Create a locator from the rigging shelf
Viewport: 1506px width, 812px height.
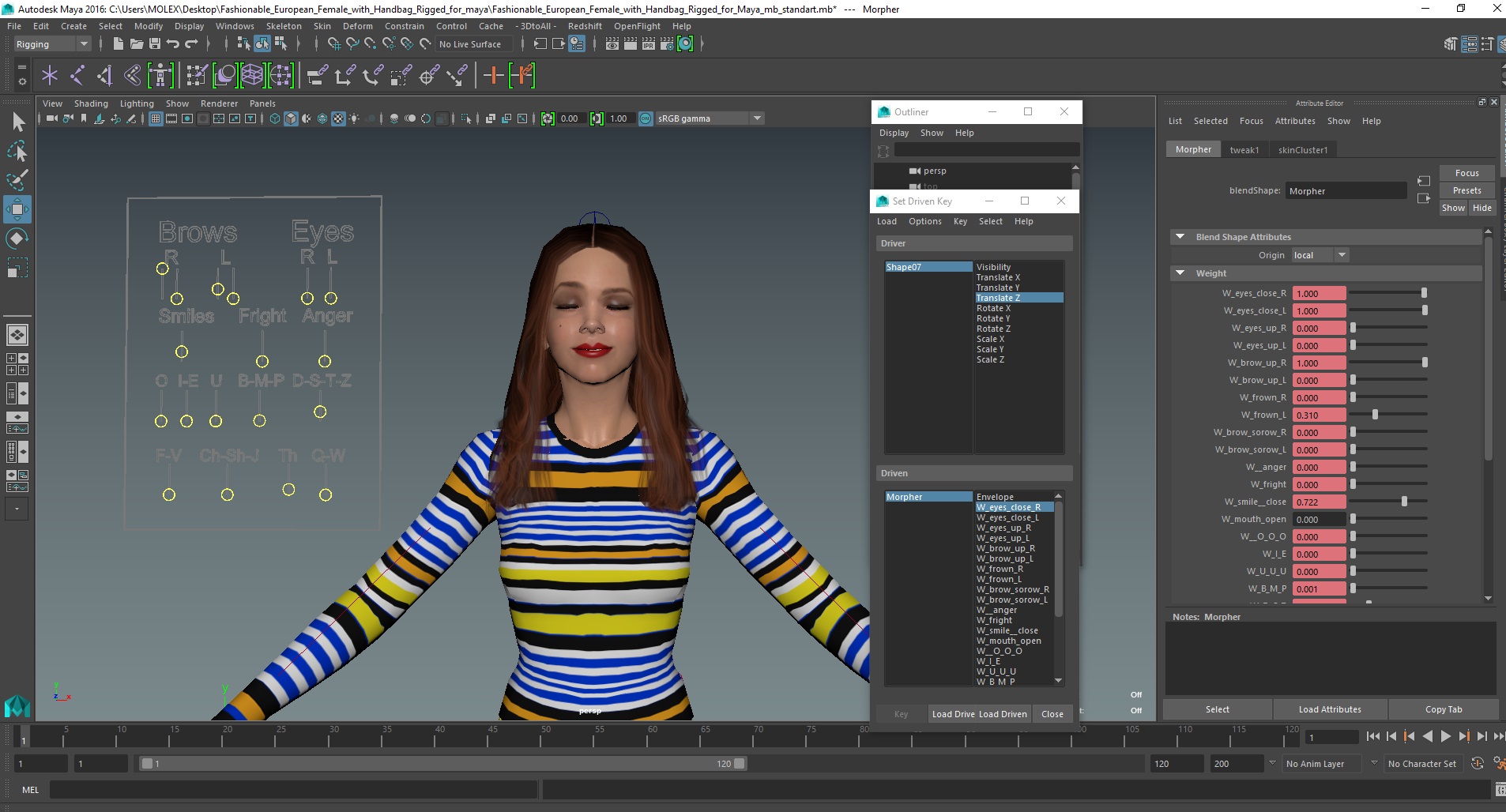(50, 76)
